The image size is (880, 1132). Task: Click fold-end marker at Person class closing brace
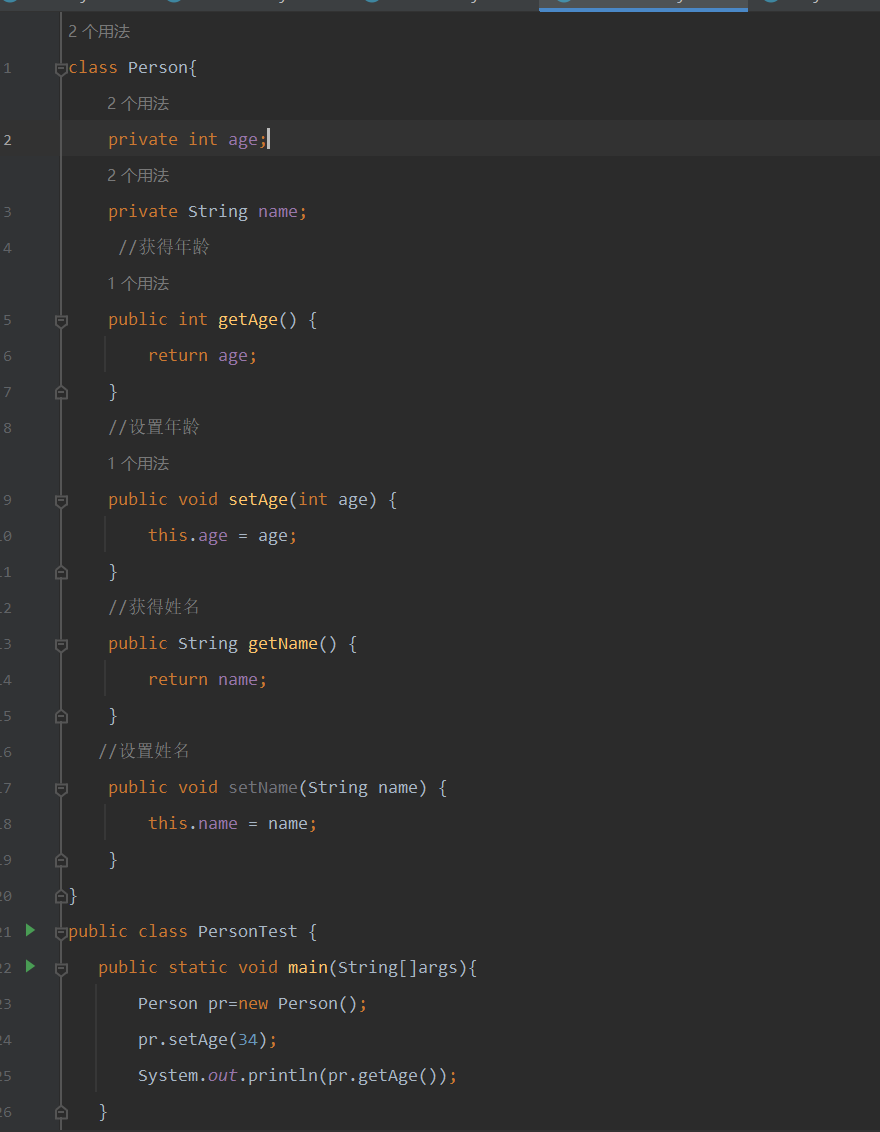pos(61,897)
